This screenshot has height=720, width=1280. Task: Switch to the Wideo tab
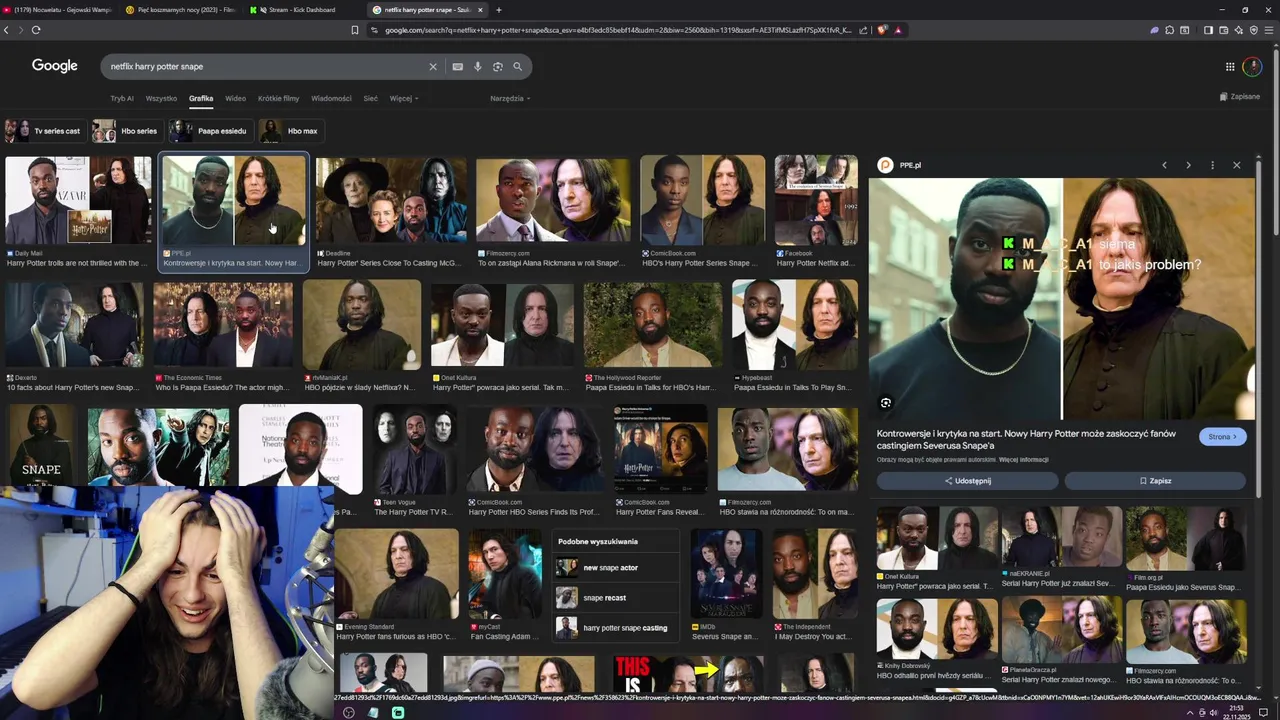[x=235, y=98]
